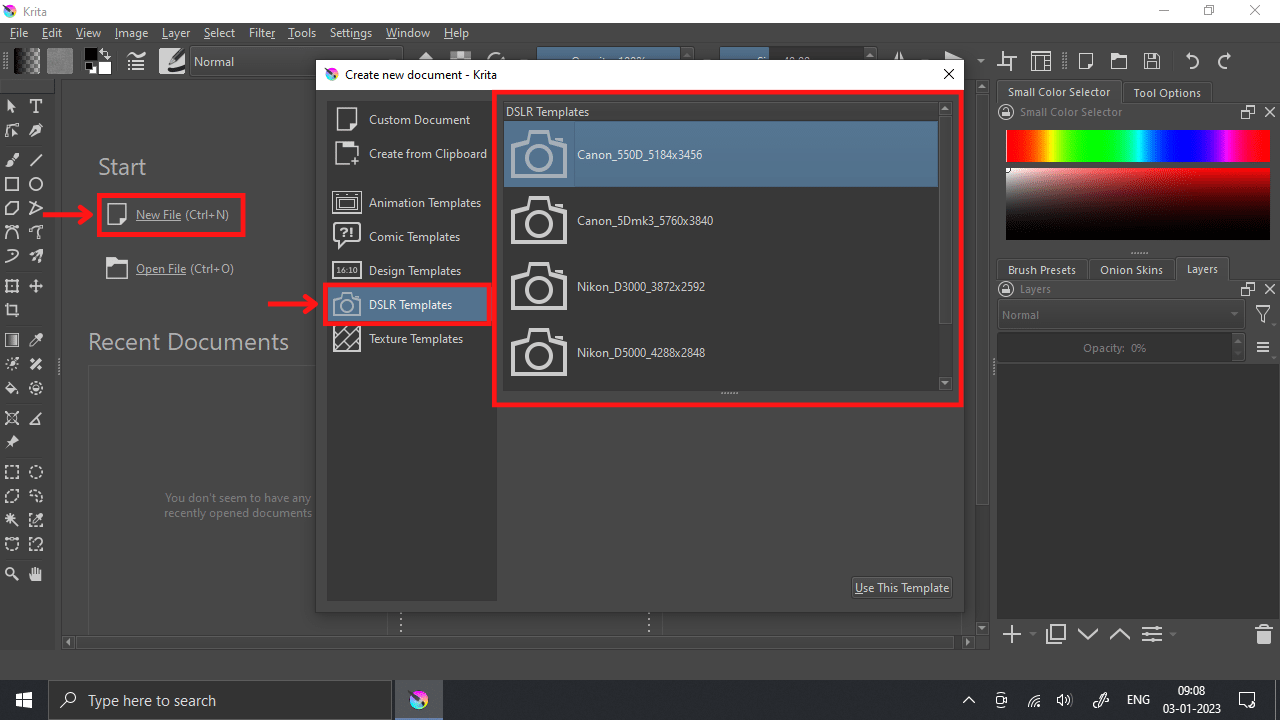Open the Layers blending mode Normal dropdown
Screen dimensions: 1280x720
point(1120,314)
